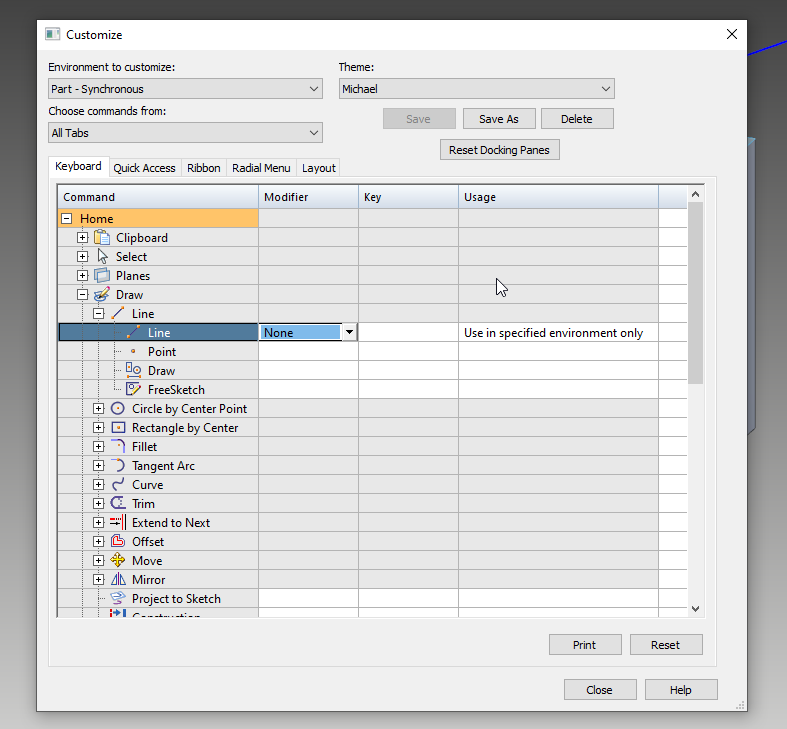The width and height of the screenshot is (787, 729).
Task: Switch to the Ribbon tab
Action: pos(203,168)
